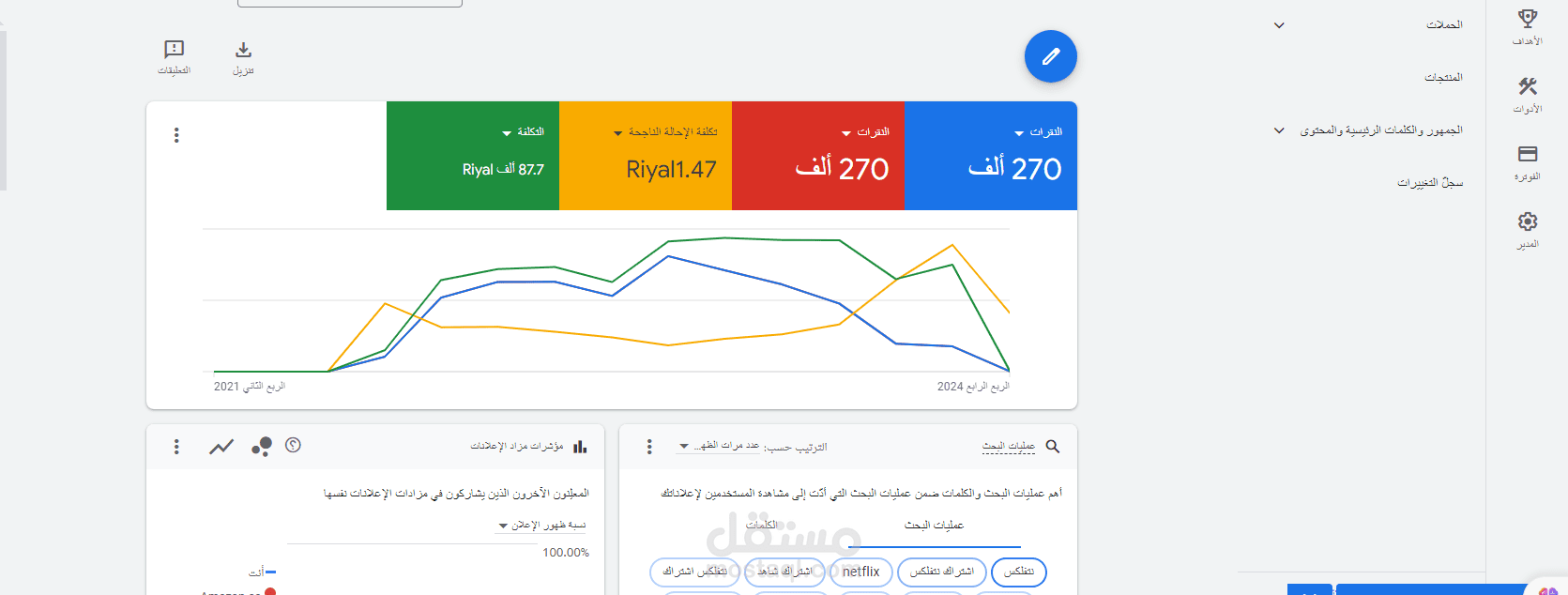Switch auction insights to line chart view

pos(221,447)
